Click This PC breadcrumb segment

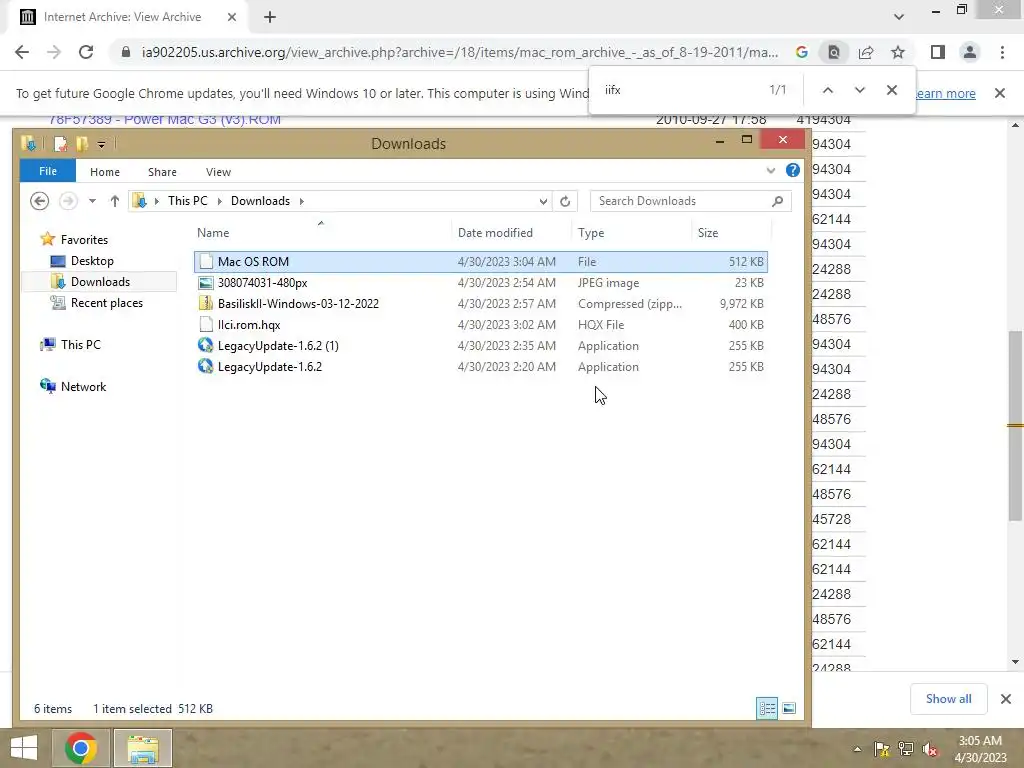tap(187, 200)
